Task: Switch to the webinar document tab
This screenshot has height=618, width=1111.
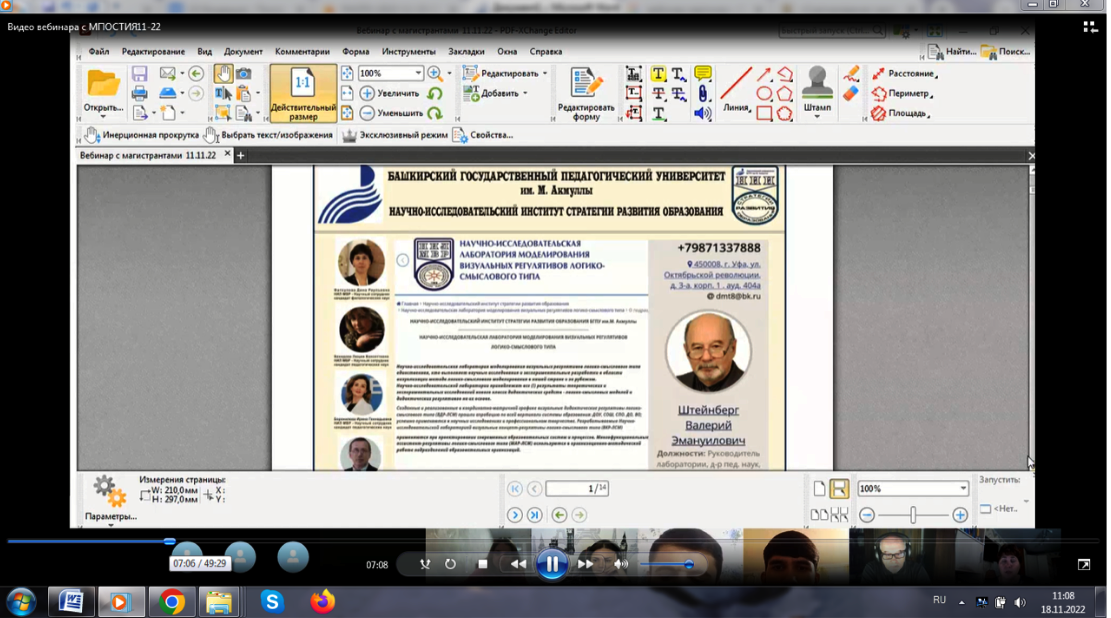Action: click(x=148, y=156)
